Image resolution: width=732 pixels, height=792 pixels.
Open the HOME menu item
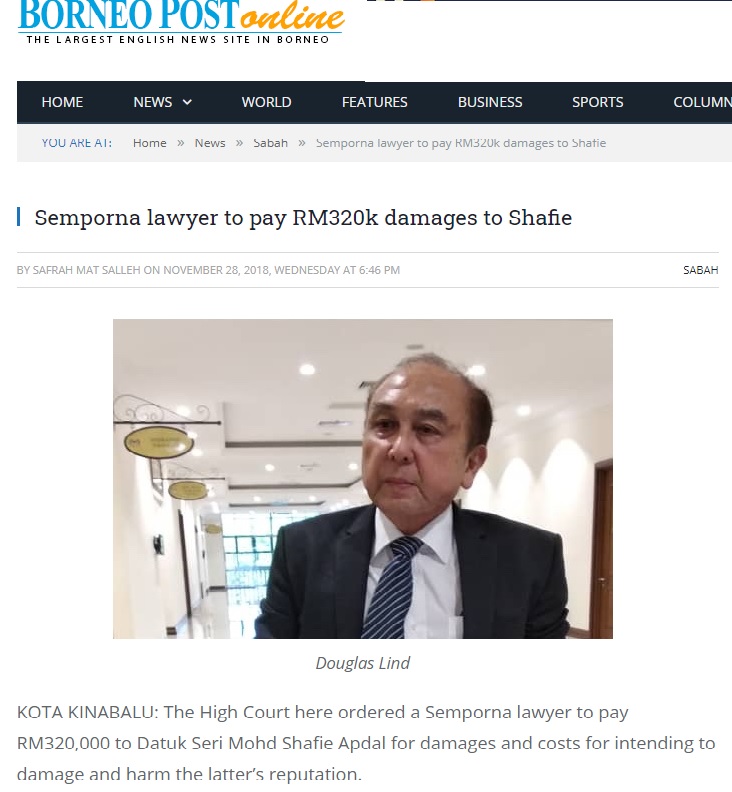pos(62,102)
